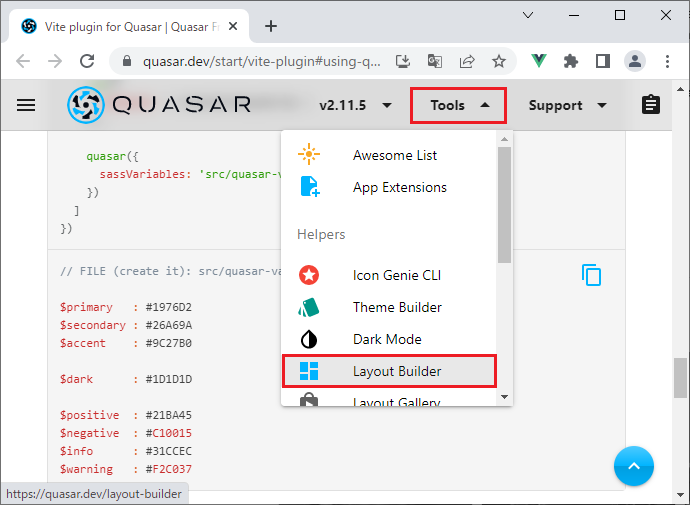Viewport: 690px width, 505px height.
Task: Reload the current page
Action: click(87, 61)
